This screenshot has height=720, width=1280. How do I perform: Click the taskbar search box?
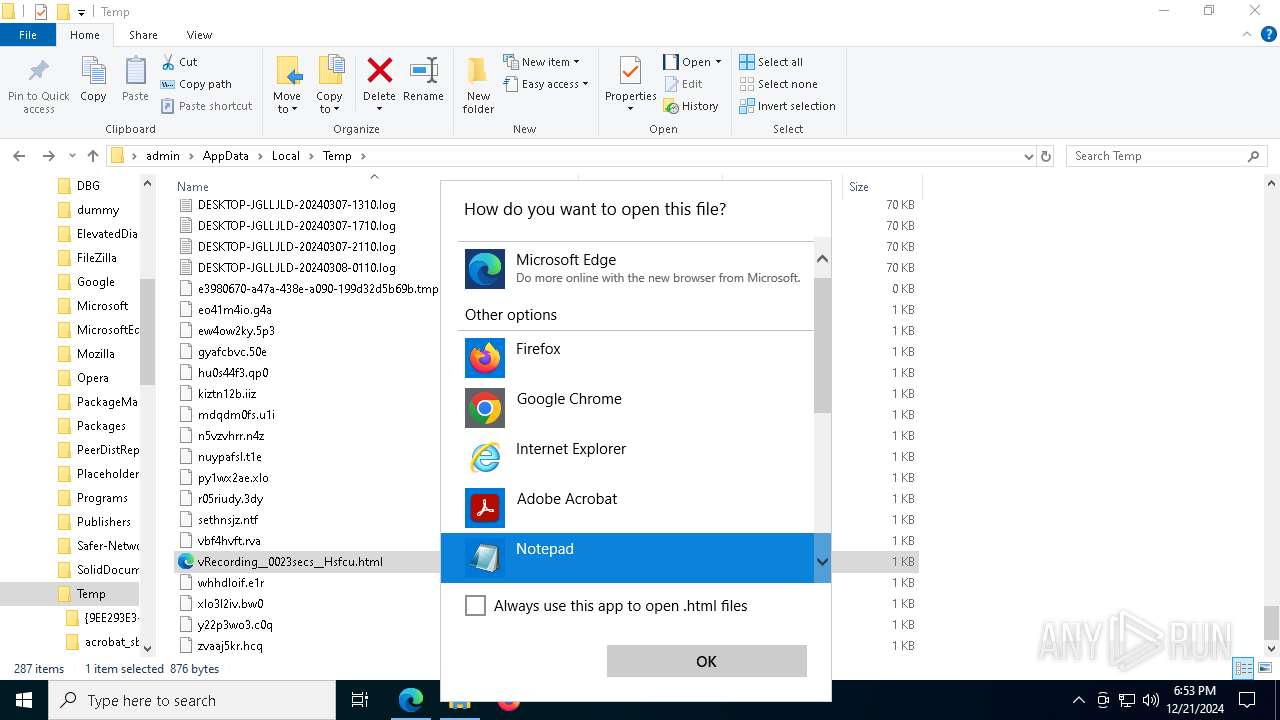tap(192, 700)
